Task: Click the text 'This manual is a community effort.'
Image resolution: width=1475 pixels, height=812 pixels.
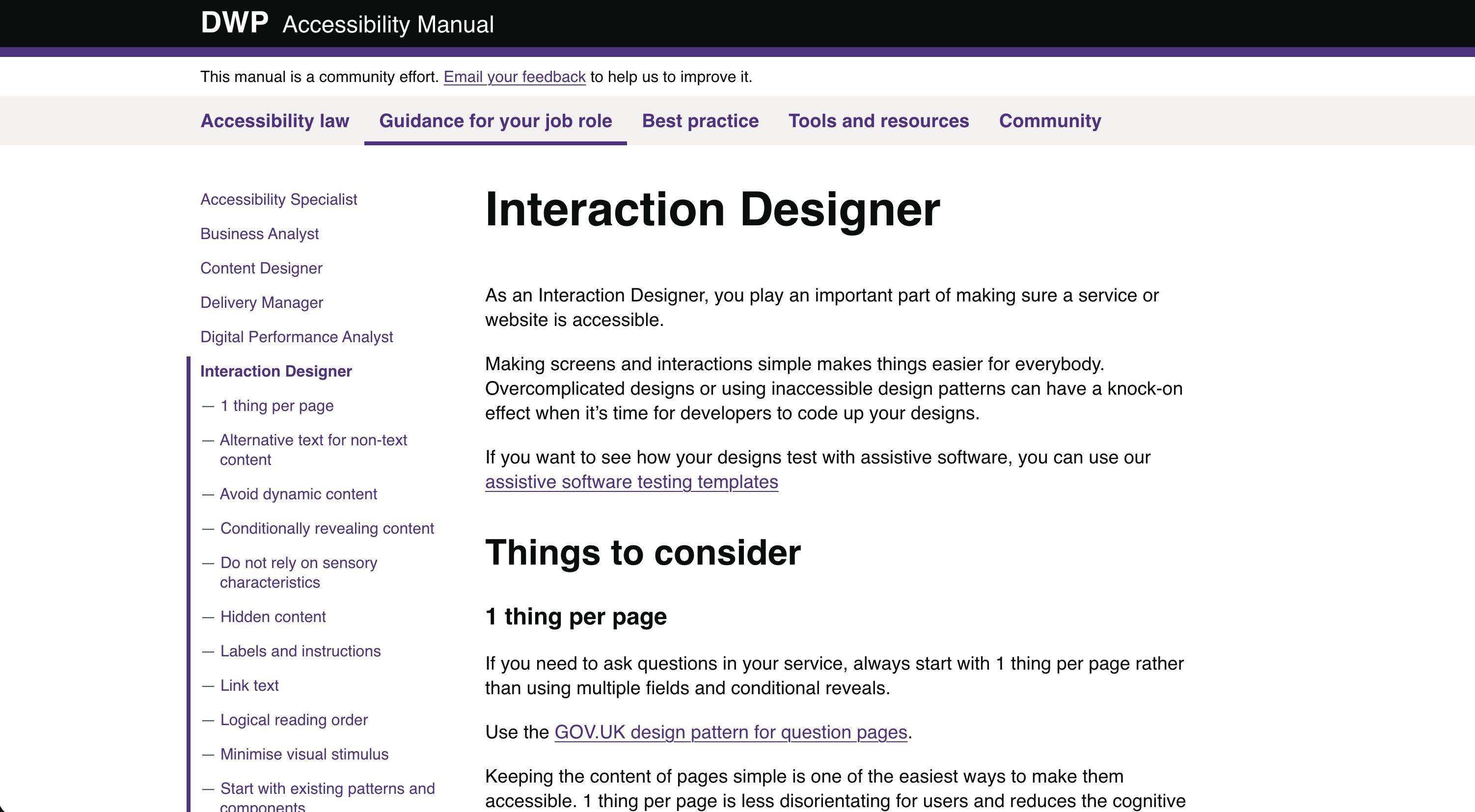Action: click(x=320, y=77)
